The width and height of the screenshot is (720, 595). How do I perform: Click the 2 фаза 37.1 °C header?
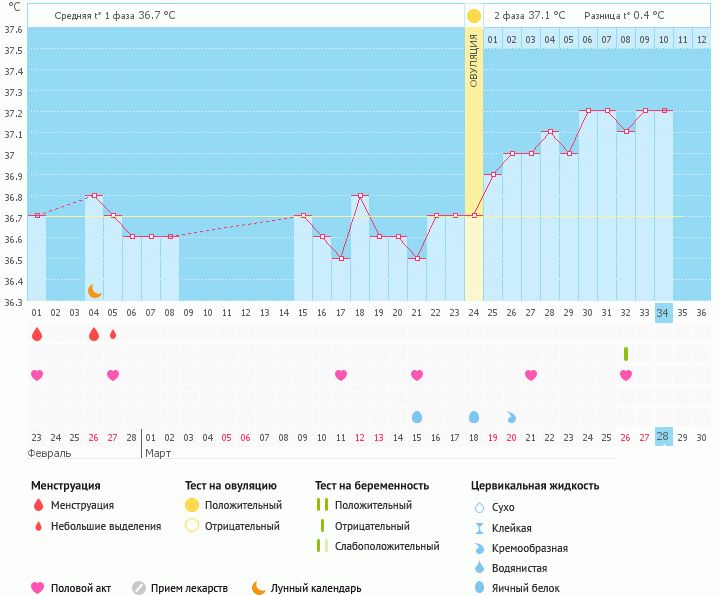tap(529, 16)
